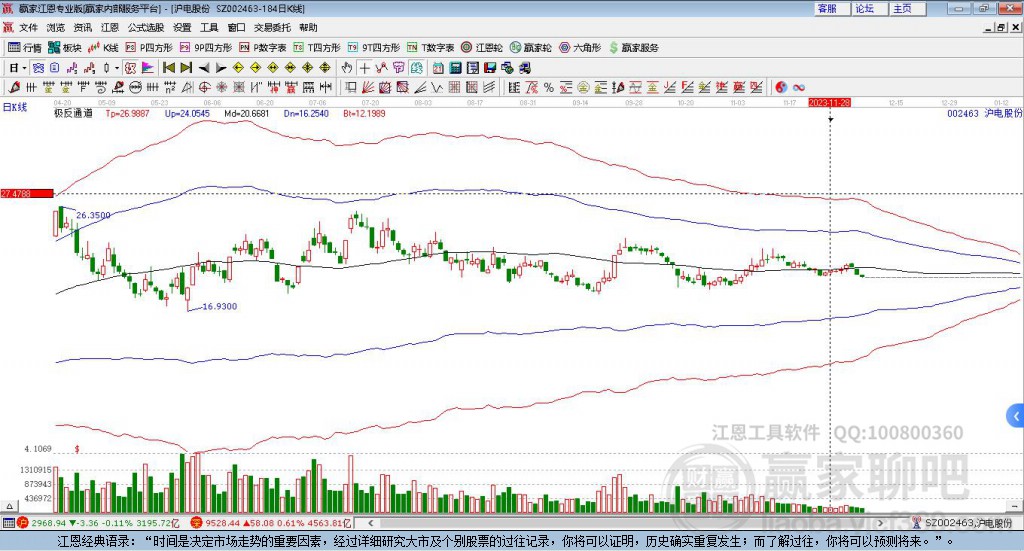Toggle the 极反 indicator button

pyautogui.click(x=131, y=68)
